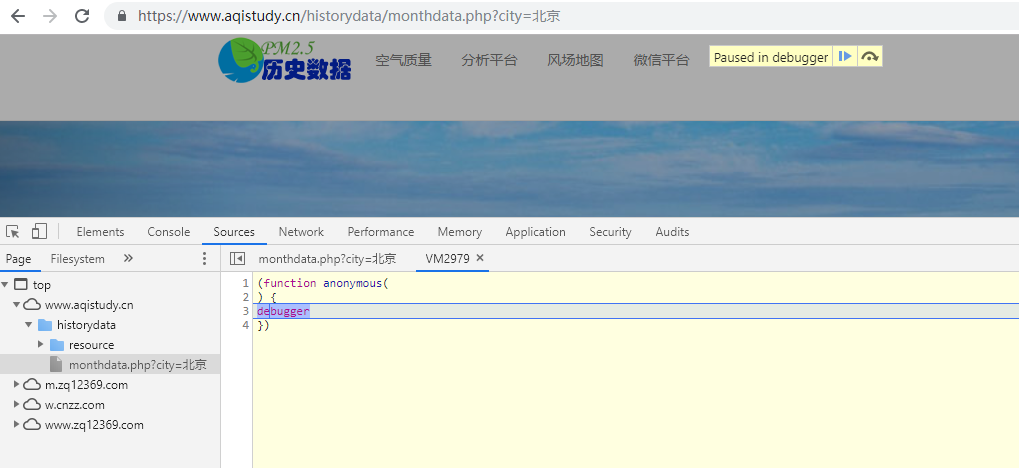Click the debugger statement in code
This screenshot has width=1019, height=468.
point(283,311)
